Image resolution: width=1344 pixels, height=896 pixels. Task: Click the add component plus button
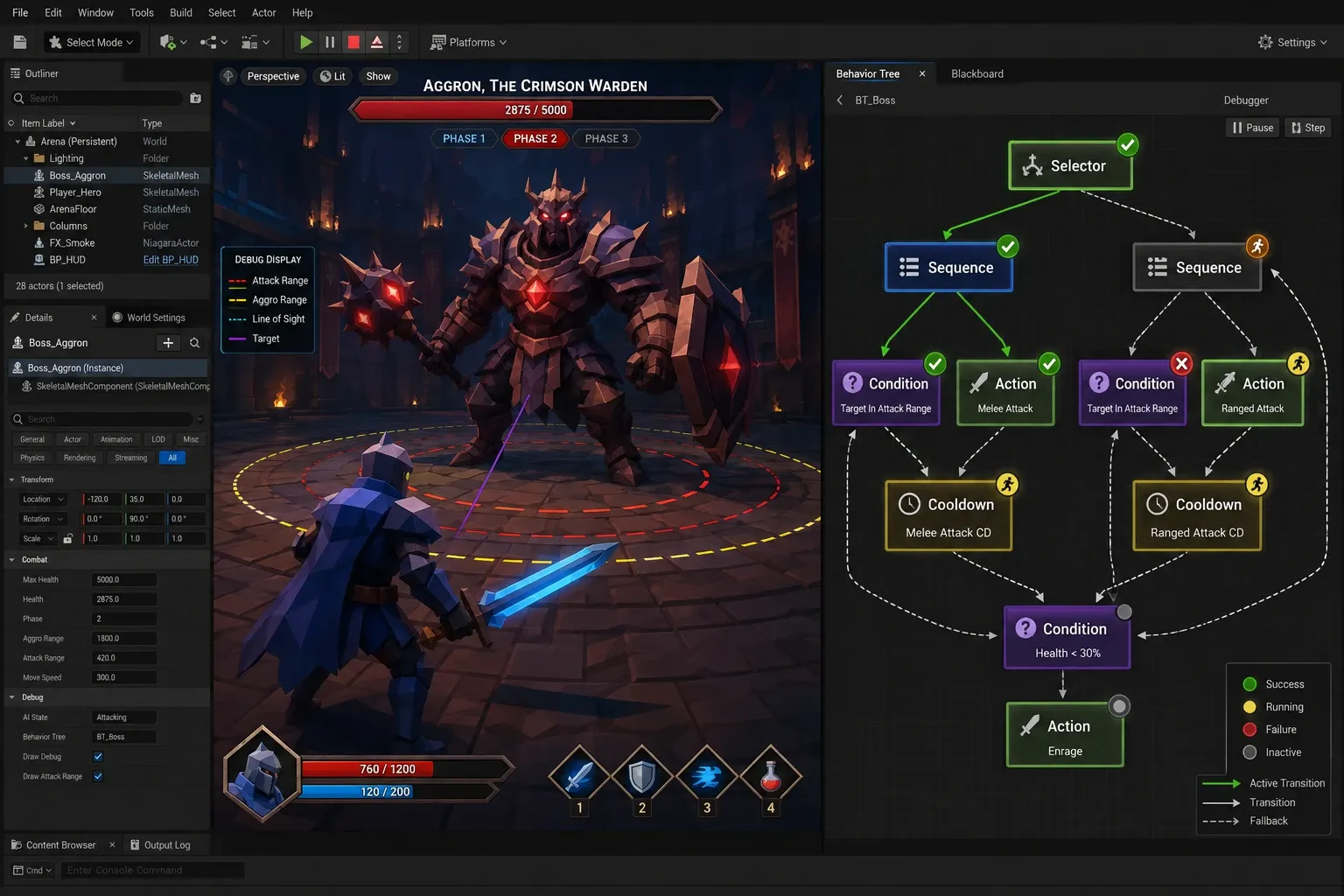(x=168, y=343)
